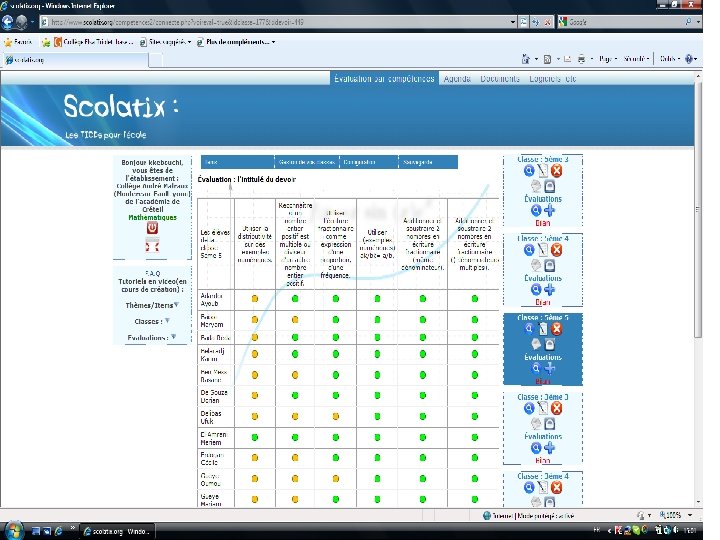
Task: Click the red arrows fullscreen icon under Mathematiques
Action: tap(152, 246)
